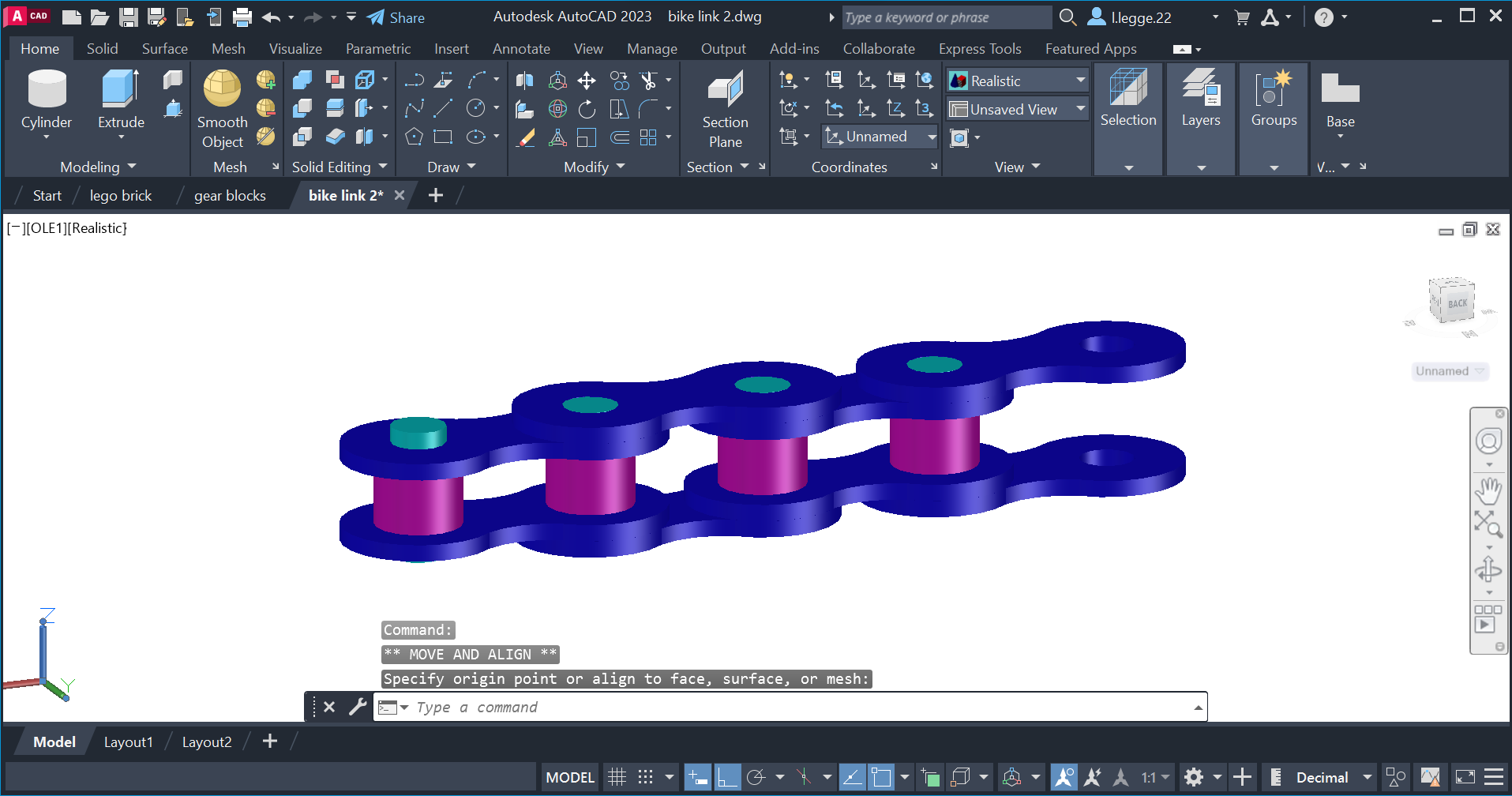Open the Solid ribbon tab

[x=102, y=48]
